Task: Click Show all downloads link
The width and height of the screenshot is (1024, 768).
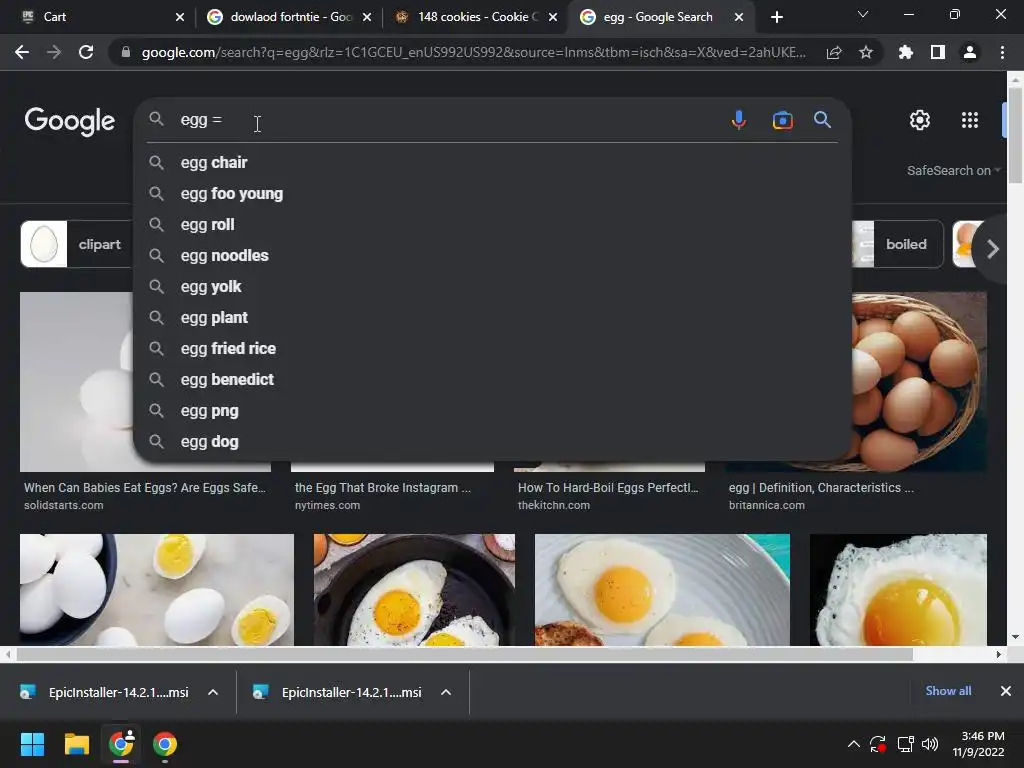Action: point(948,691)
